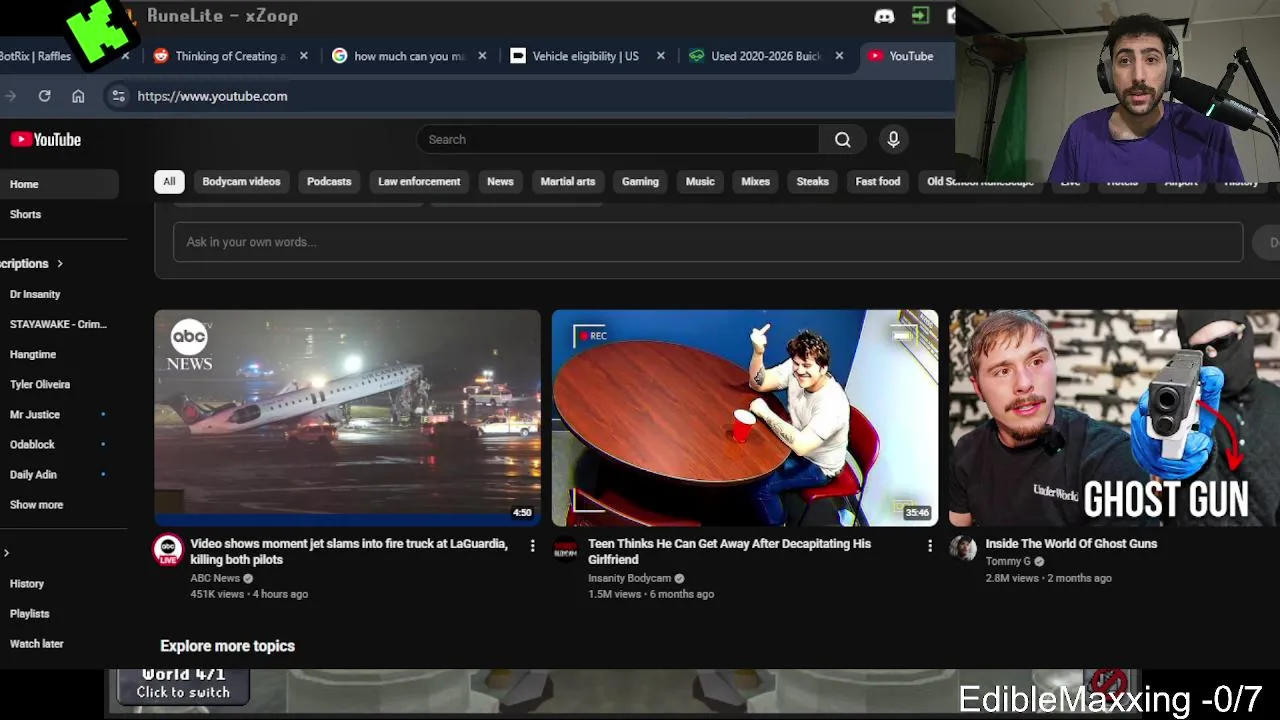Screen dimensions: 1280x720
Task: Open site information icon beside URL
Action: click(118, 96)
